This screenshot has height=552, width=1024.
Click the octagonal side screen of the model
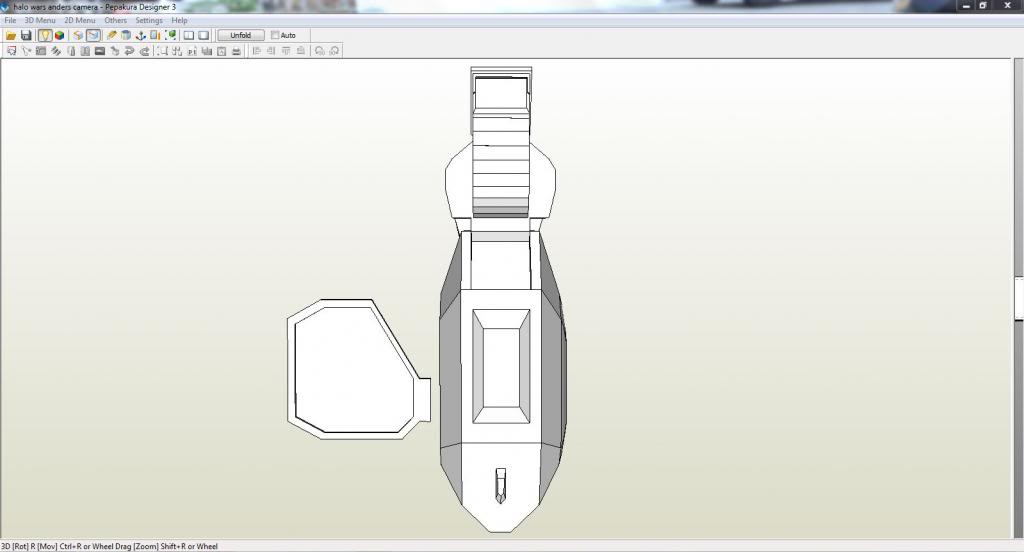pos(358,370)
